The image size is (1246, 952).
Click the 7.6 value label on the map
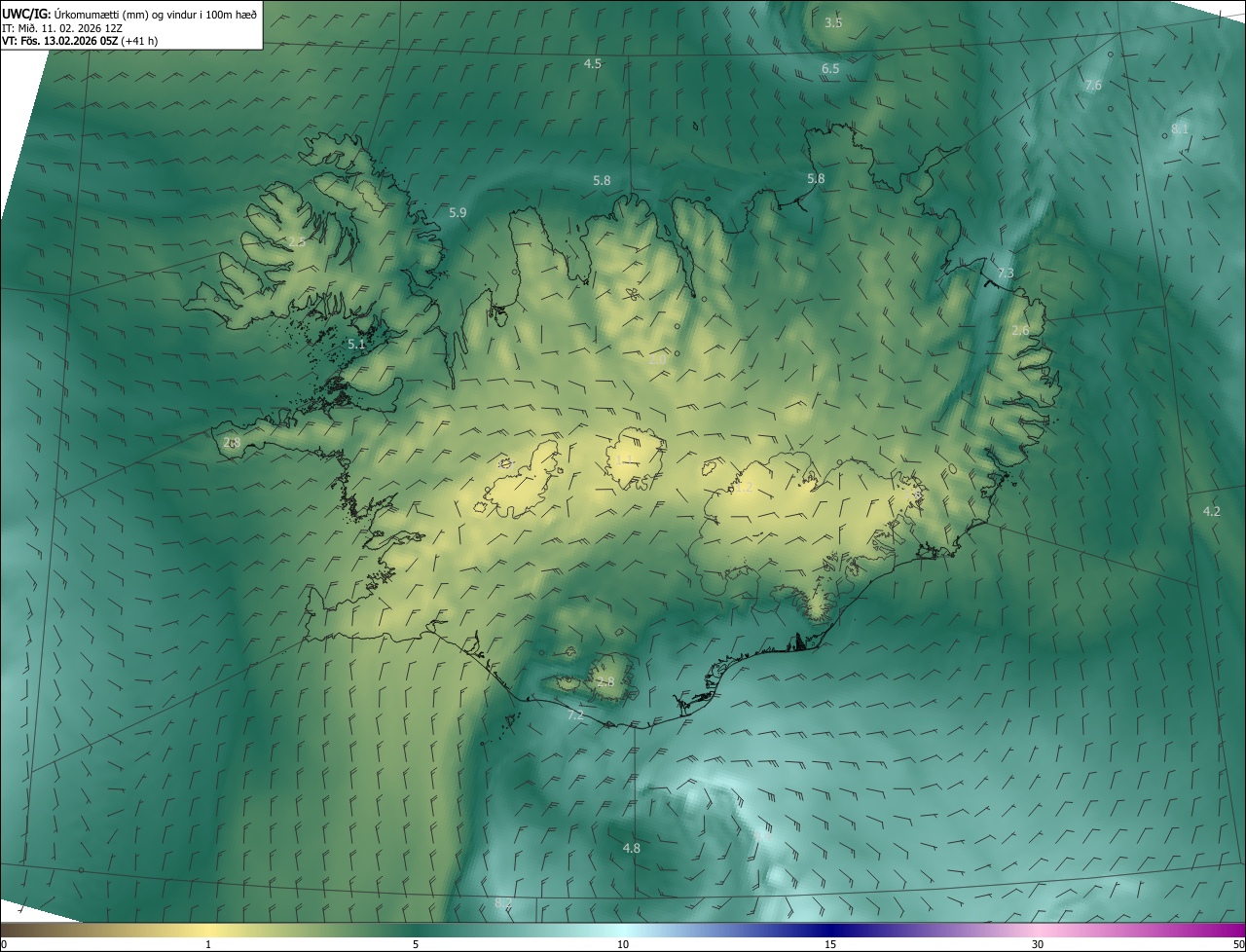point(1093,86)
